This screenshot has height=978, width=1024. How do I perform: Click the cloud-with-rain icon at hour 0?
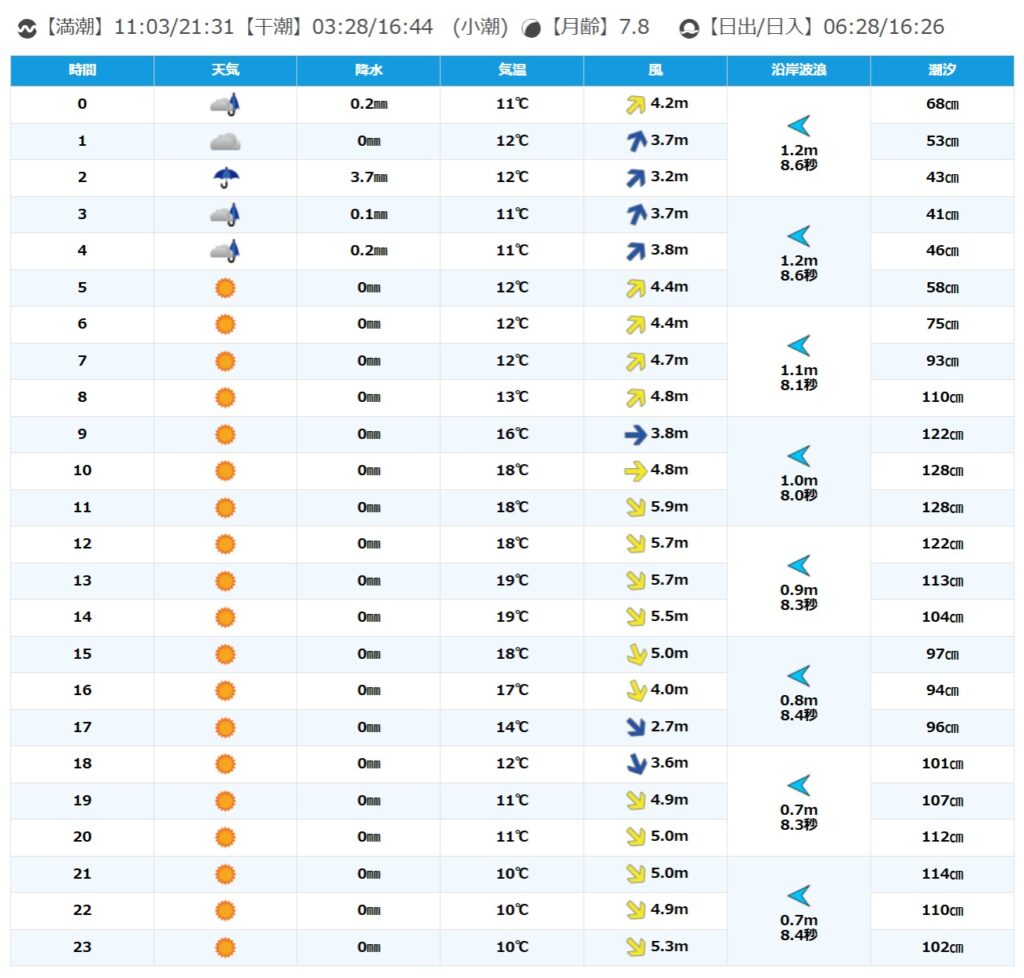(225, 104)
